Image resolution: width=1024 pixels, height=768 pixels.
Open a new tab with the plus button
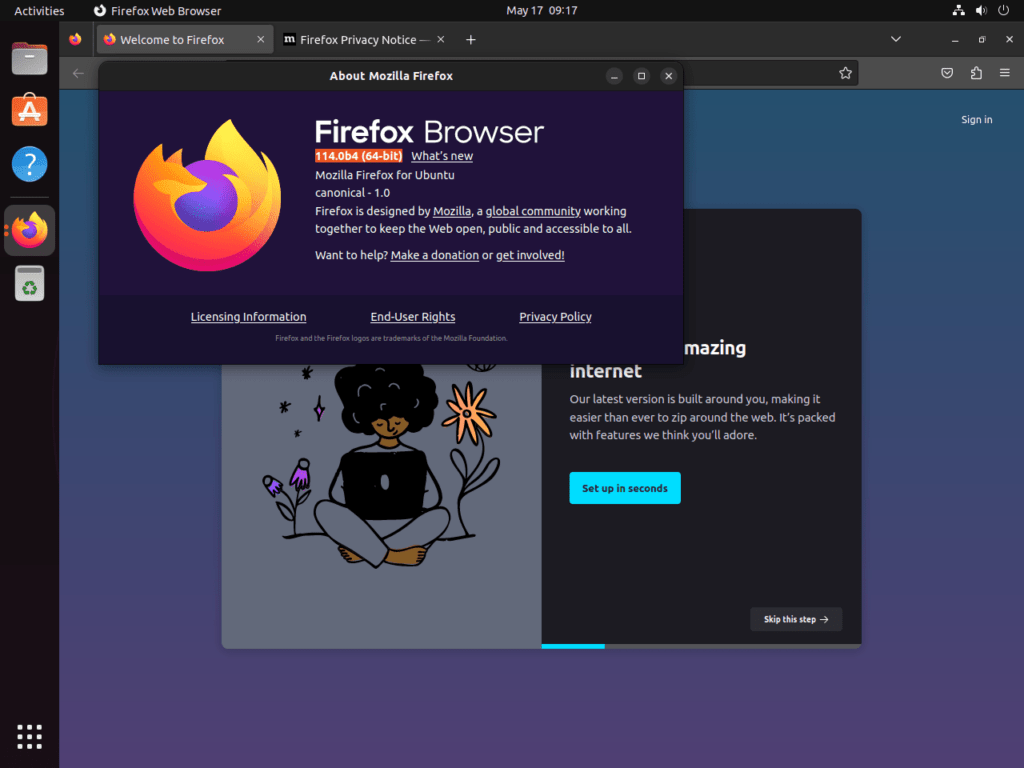click(x=470, y=39)
